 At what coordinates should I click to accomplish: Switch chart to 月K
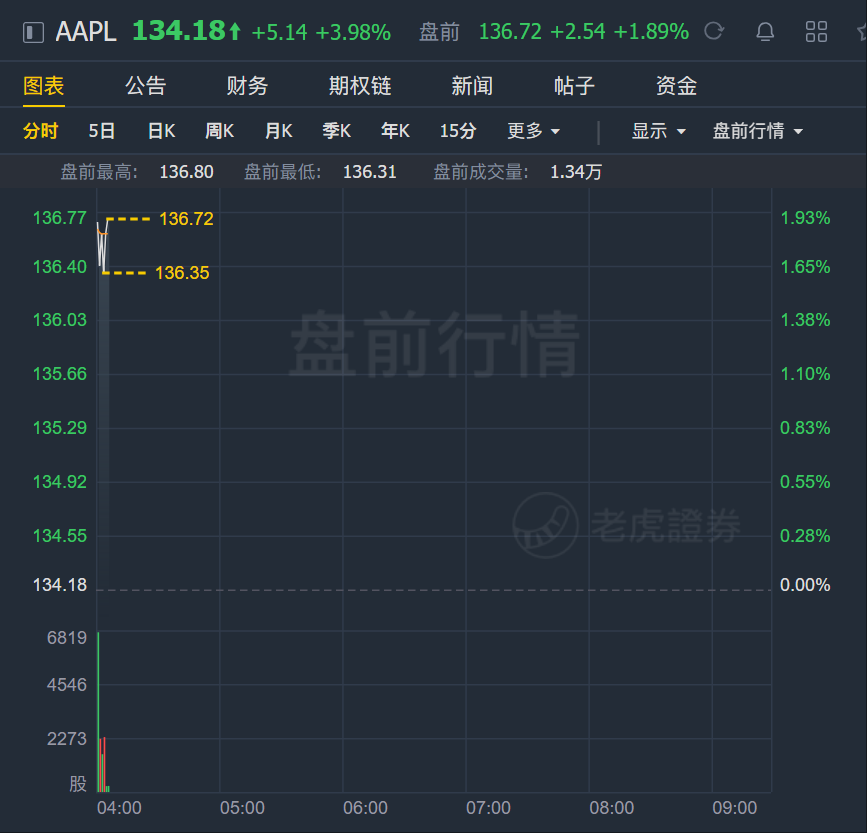[278, 131]
